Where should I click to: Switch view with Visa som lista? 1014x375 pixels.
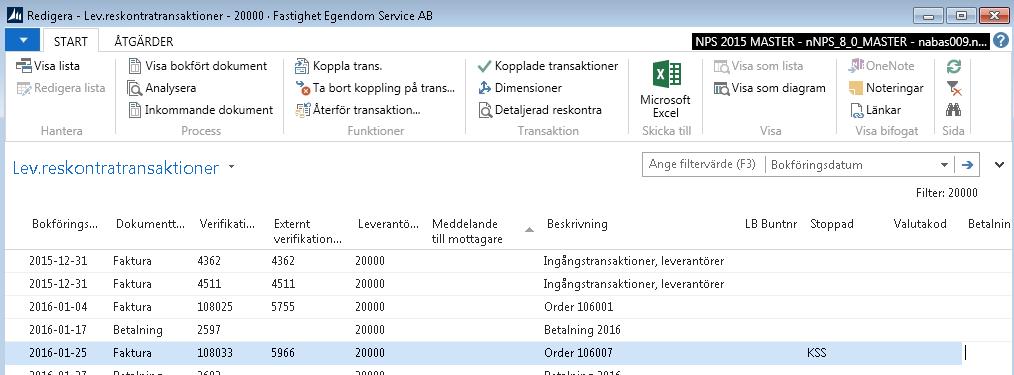(759, 66)
